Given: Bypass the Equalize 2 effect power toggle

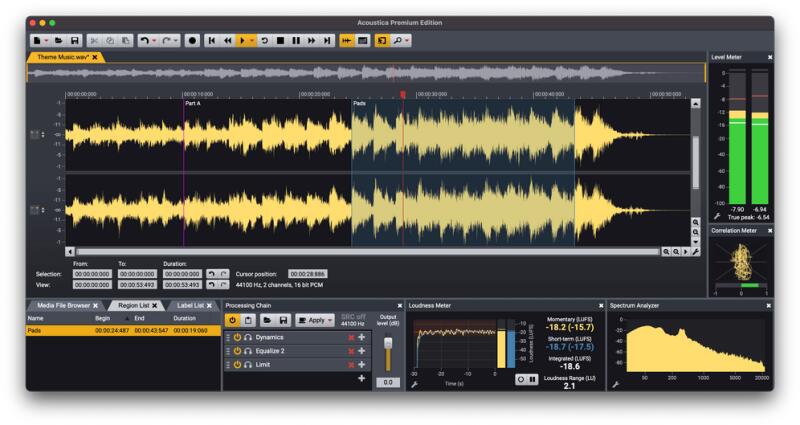Looking at the screenshot, I should 237,351.
